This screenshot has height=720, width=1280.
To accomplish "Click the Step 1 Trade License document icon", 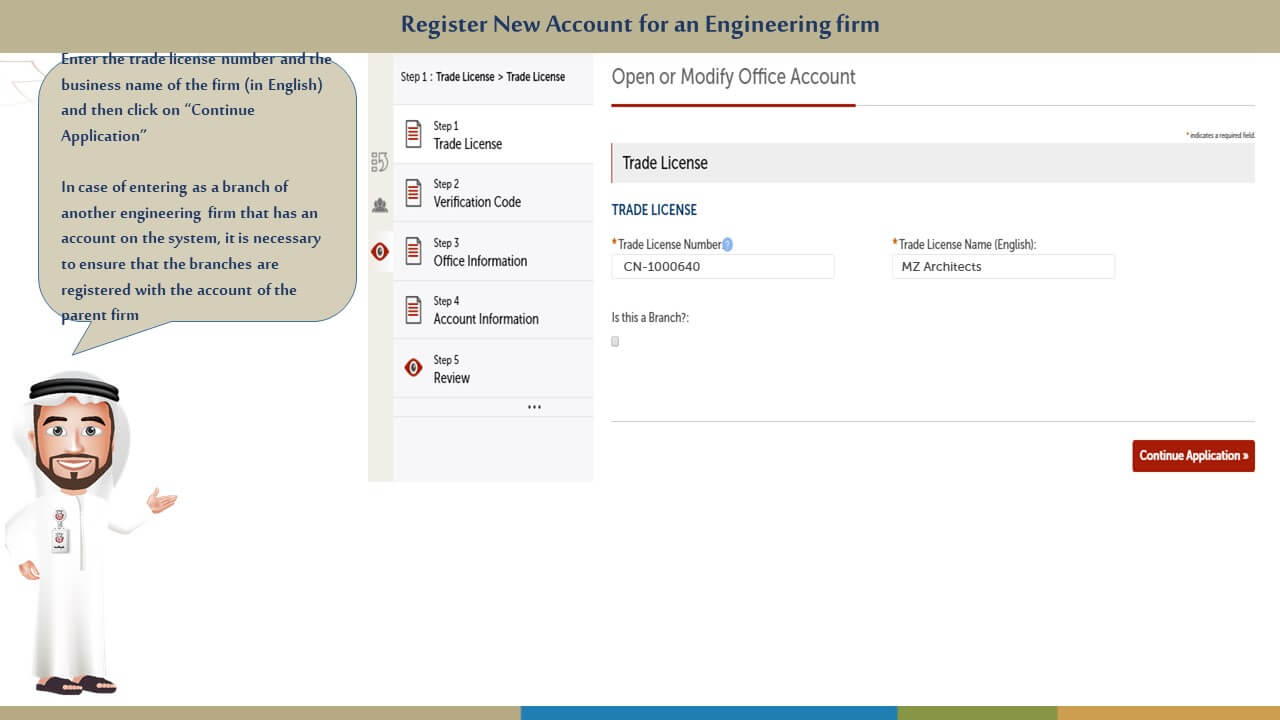I will click(x=413, y=134).
